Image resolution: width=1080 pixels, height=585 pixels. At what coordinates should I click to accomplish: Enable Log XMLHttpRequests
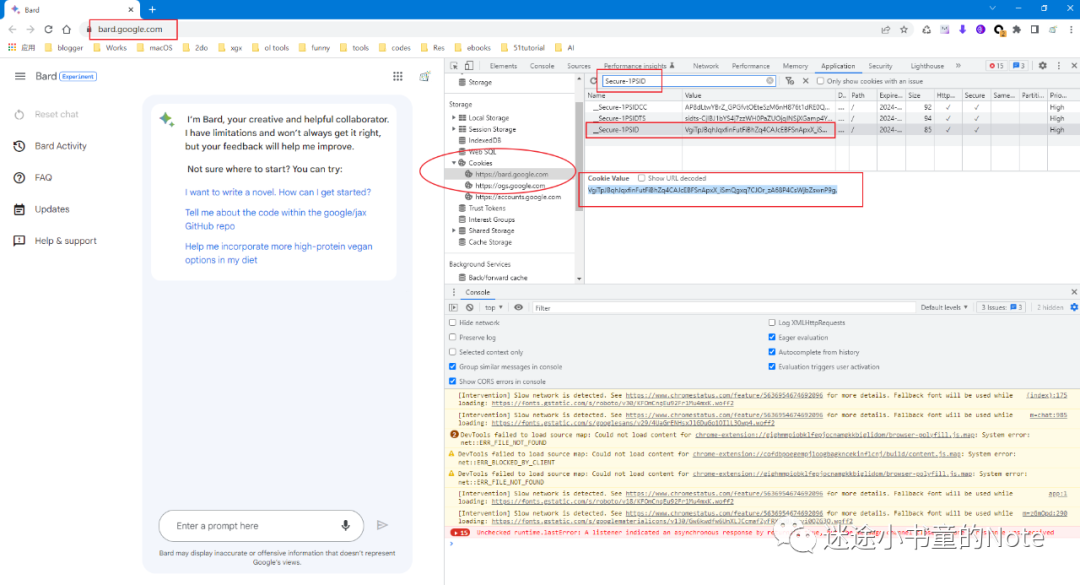click(x=771, y=322)
